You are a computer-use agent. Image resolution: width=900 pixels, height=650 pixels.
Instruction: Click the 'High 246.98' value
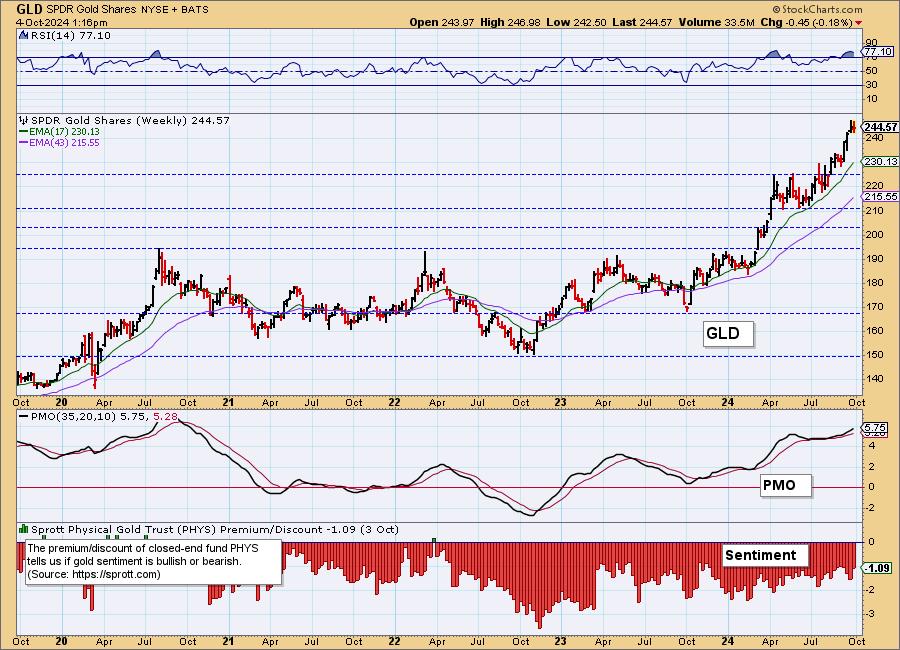point(510,22)
